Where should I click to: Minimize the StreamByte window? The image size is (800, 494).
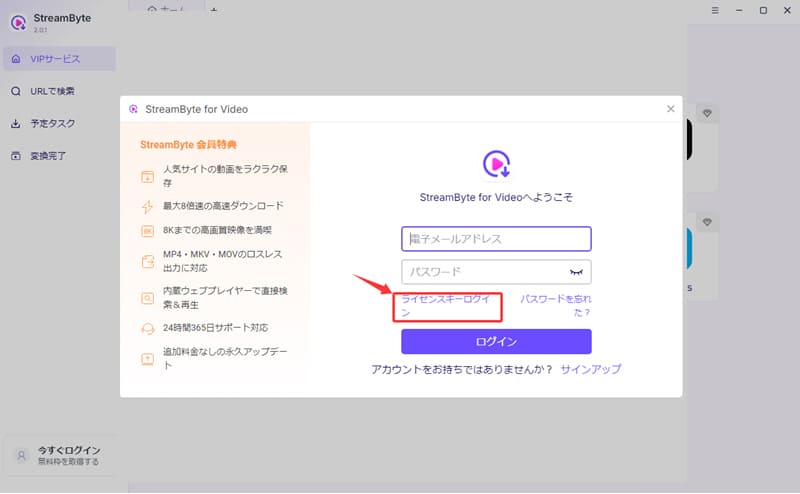pos(739,10)
